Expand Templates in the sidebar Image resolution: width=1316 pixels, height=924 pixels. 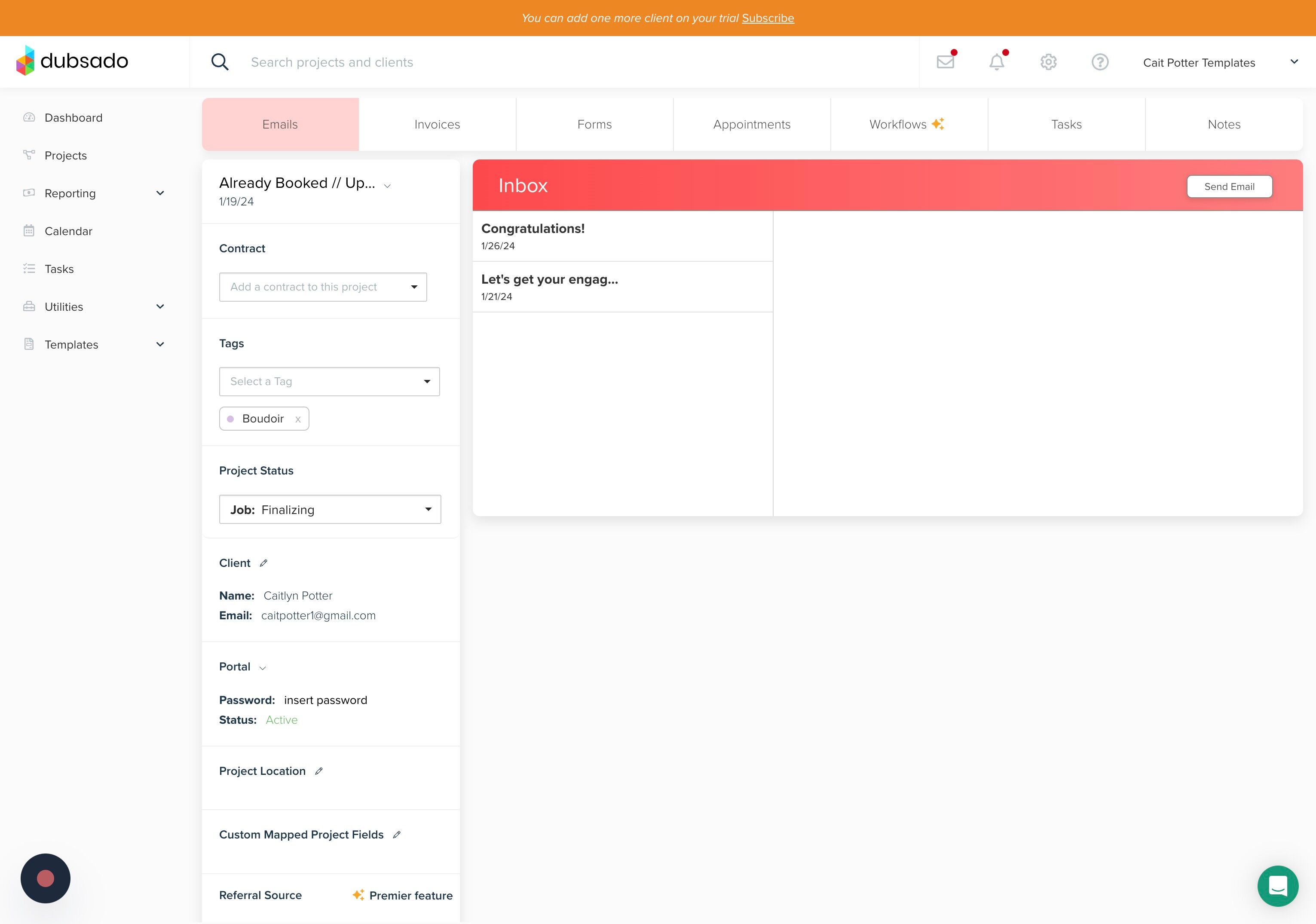[160, 345]
